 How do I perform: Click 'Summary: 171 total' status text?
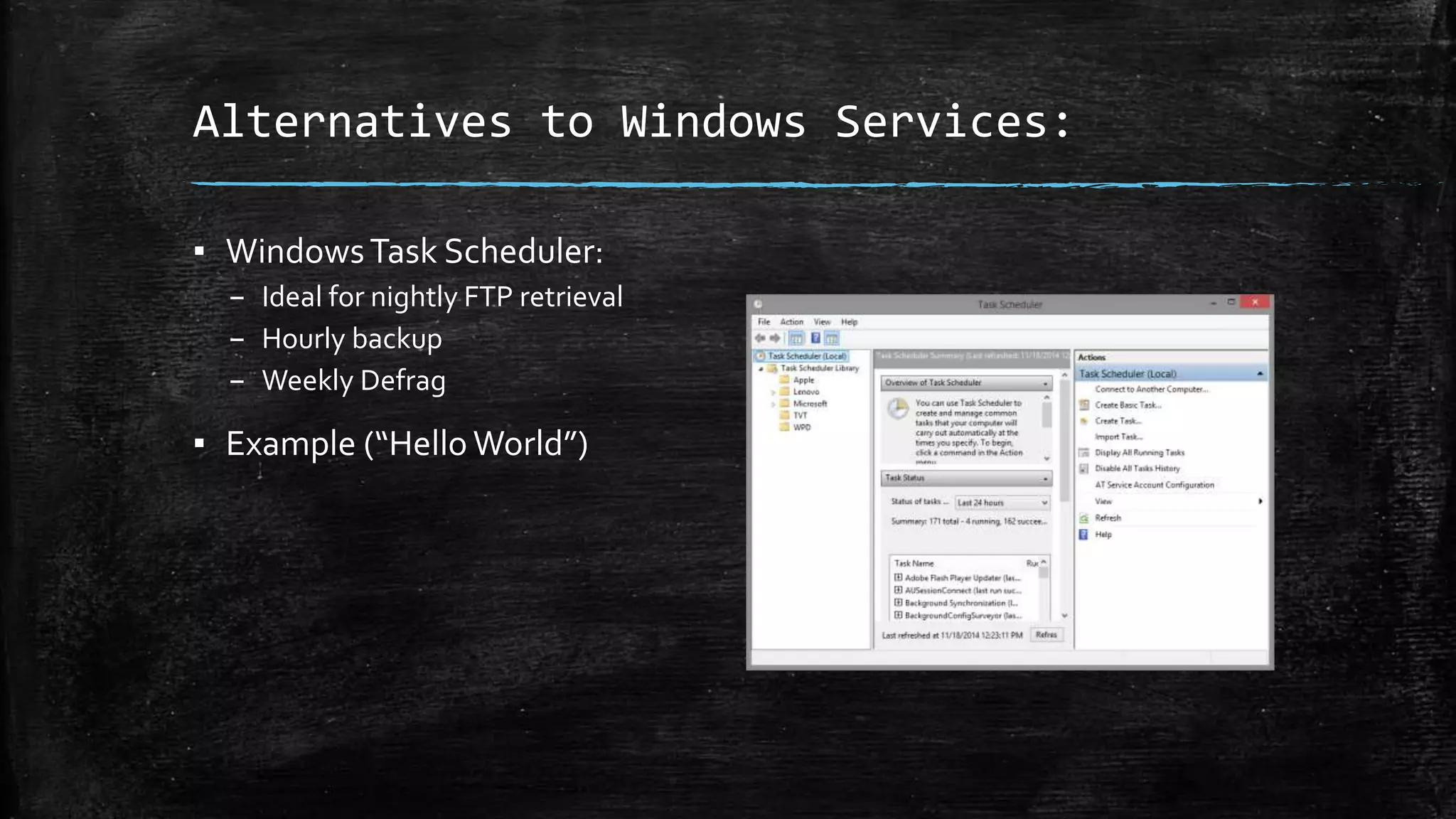[x=968, y=522]
